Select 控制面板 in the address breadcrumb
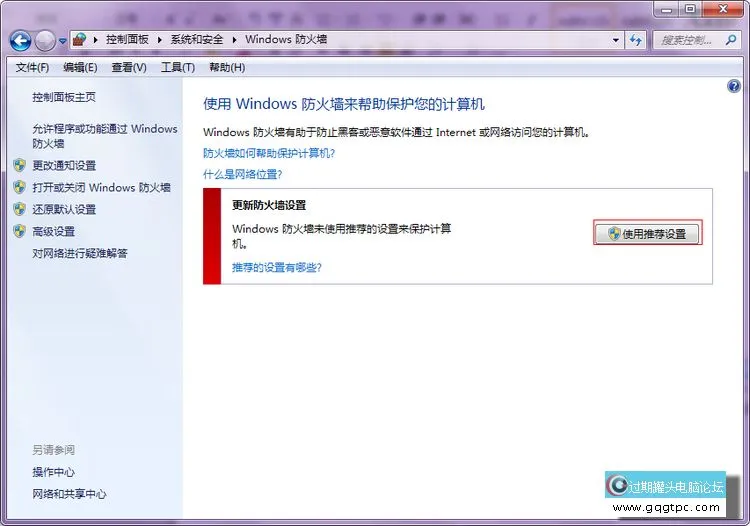Image resolution: width=750 pixels, height=526 pixels. point(127,40)
